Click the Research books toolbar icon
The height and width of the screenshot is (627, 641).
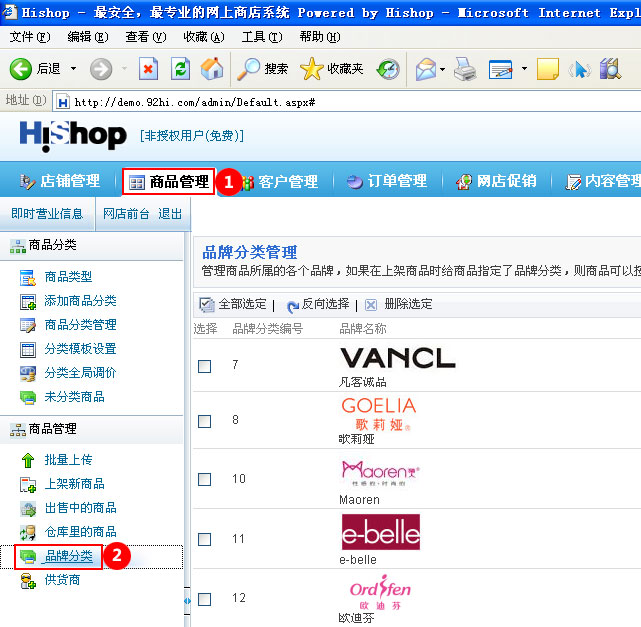610,69
